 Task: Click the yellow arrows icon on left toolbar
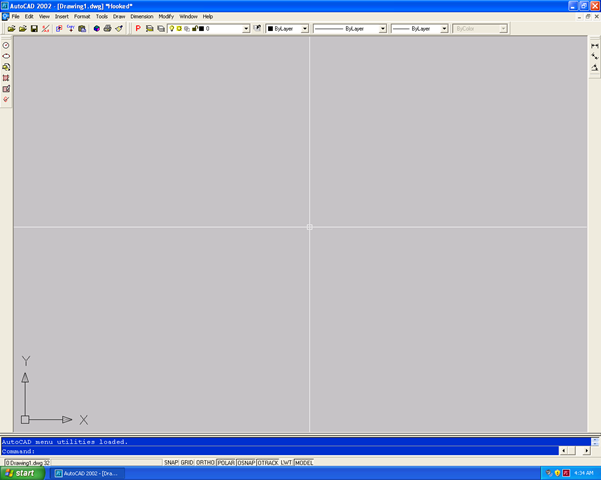6,67
